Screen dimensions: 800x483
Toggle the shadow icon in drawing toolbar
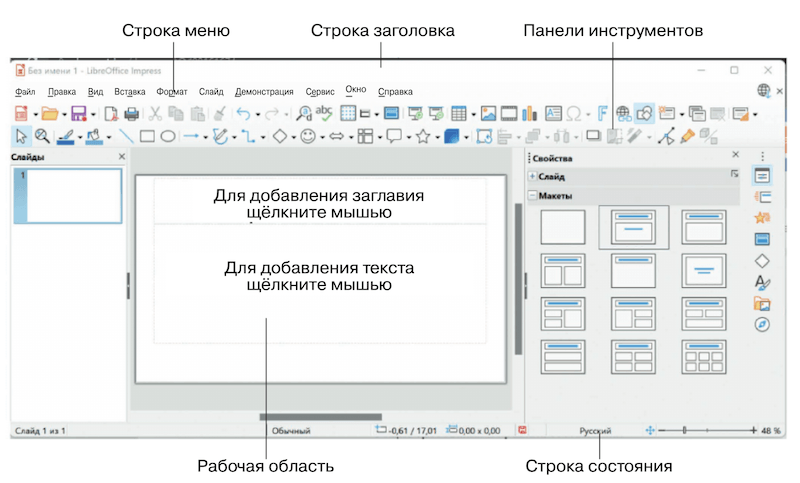tap(592, 137)
